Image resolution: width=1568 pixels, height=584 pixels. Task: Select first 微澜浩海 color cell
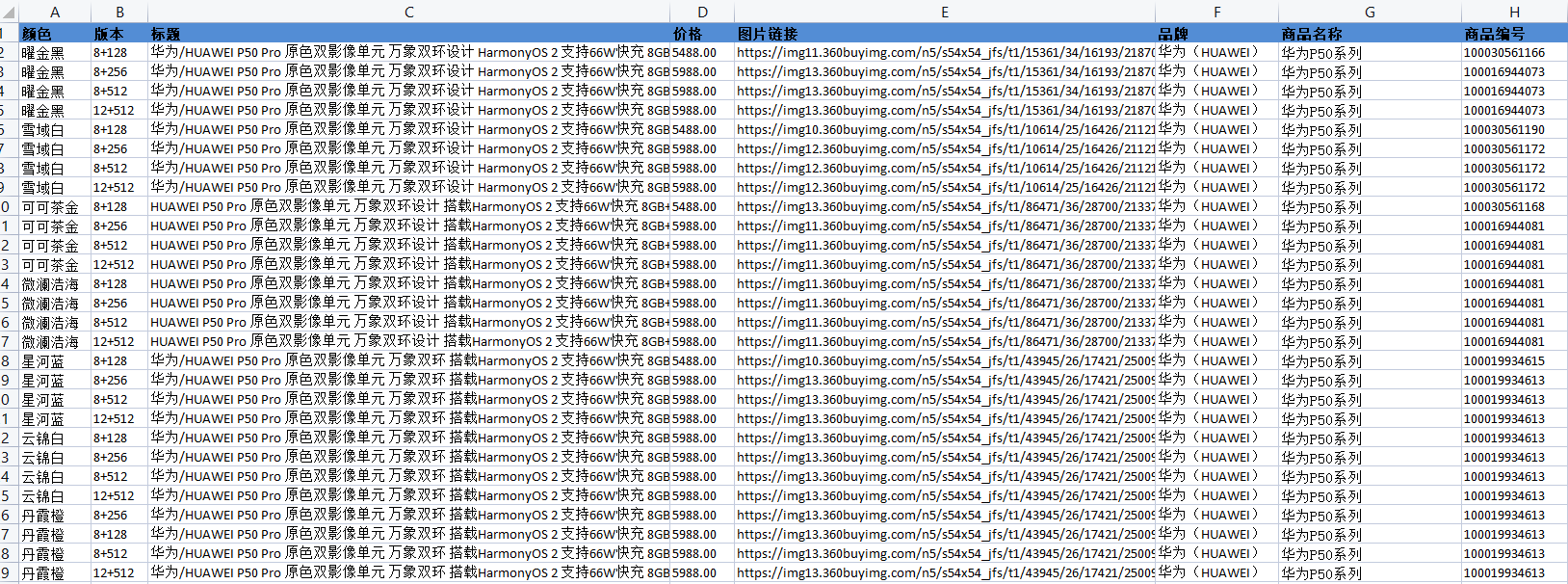click(x=55, y=284)
